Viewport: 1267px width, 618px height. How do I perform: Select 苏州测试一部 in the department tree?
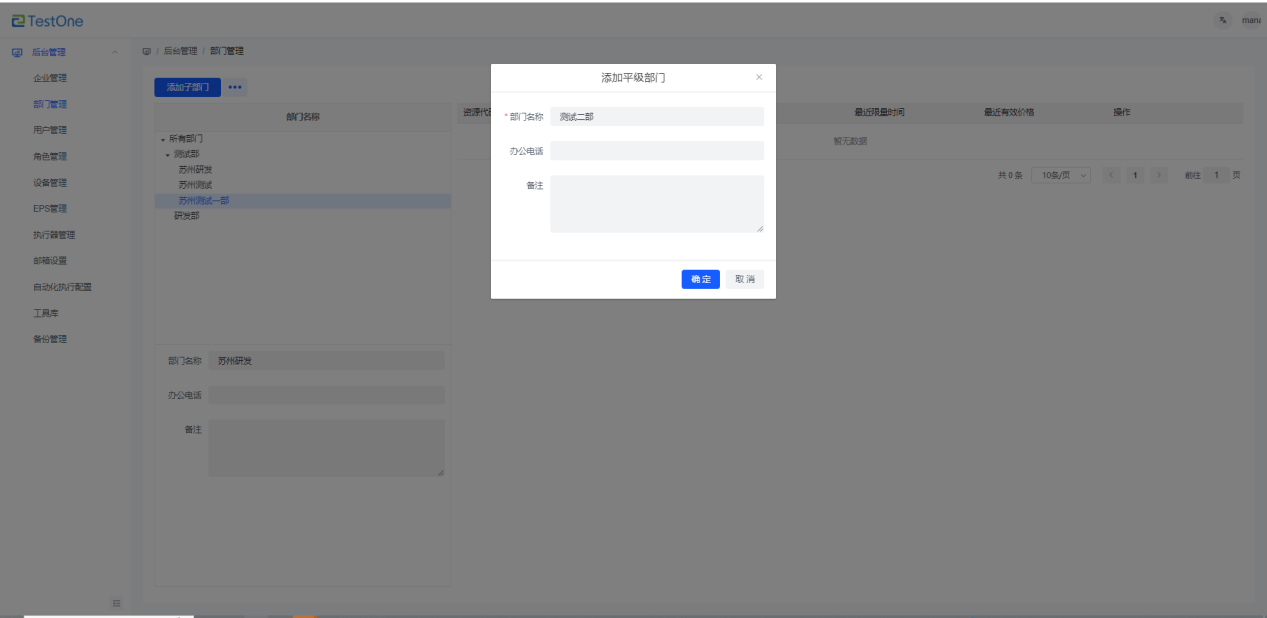click(x=203, y=201)
